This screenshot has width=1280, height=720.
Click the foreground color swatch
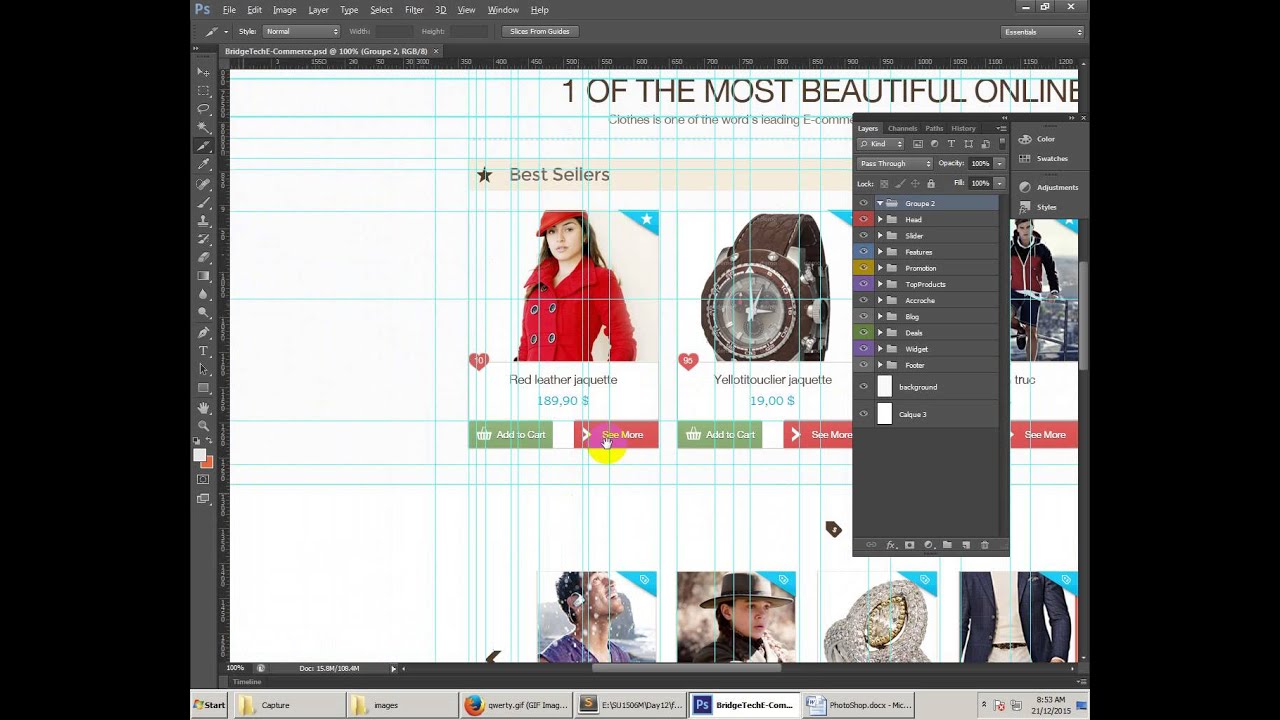tap(199, 456)
